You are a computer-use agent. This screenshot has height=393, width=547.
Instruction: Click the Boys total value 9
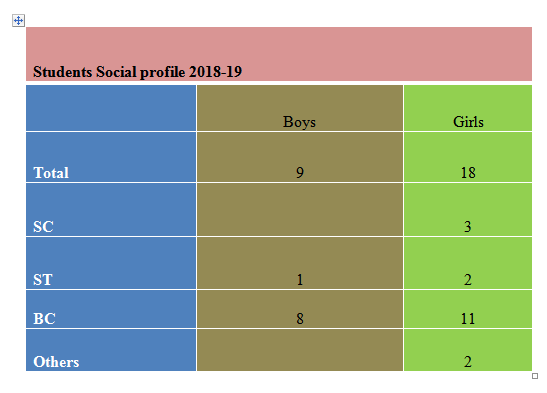300,173
